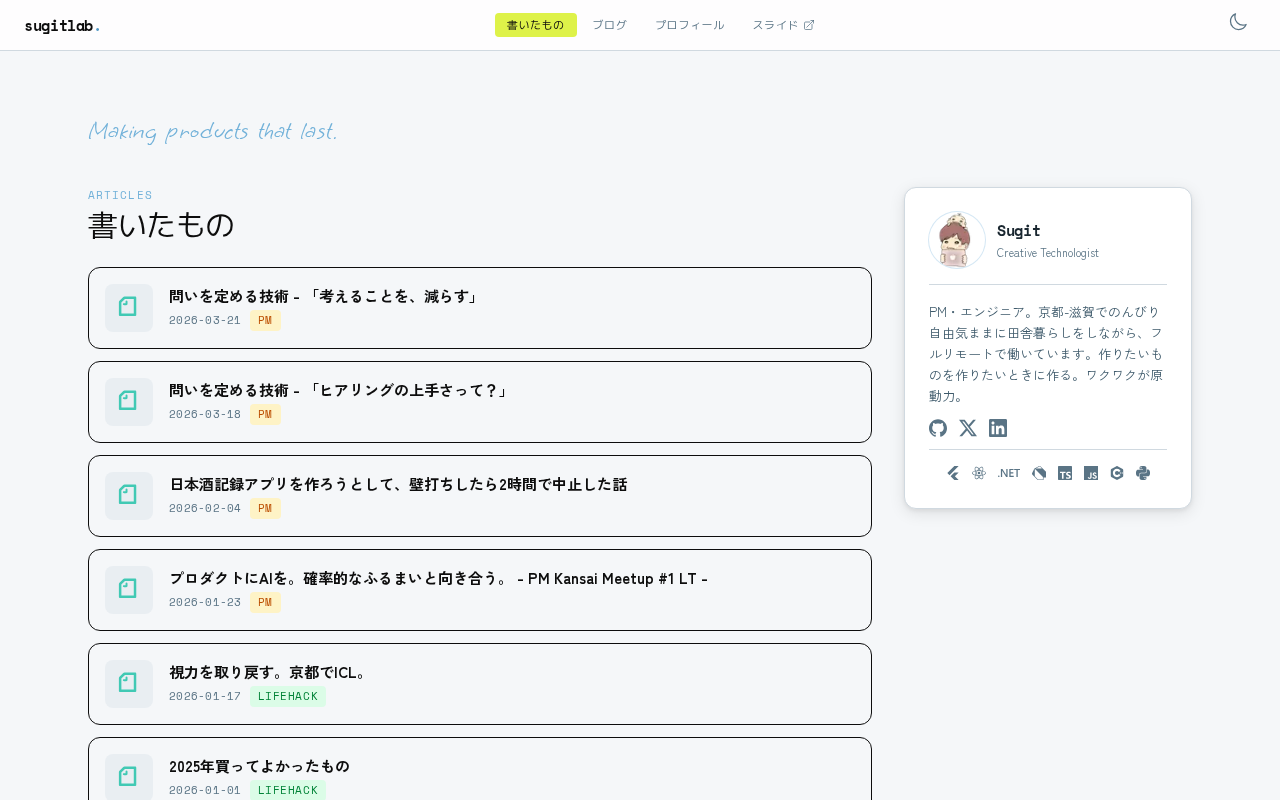Click the document icon for 「考えることを、減らす」 article
This screenshot has width=1280, height=800.
coord(129,308)
